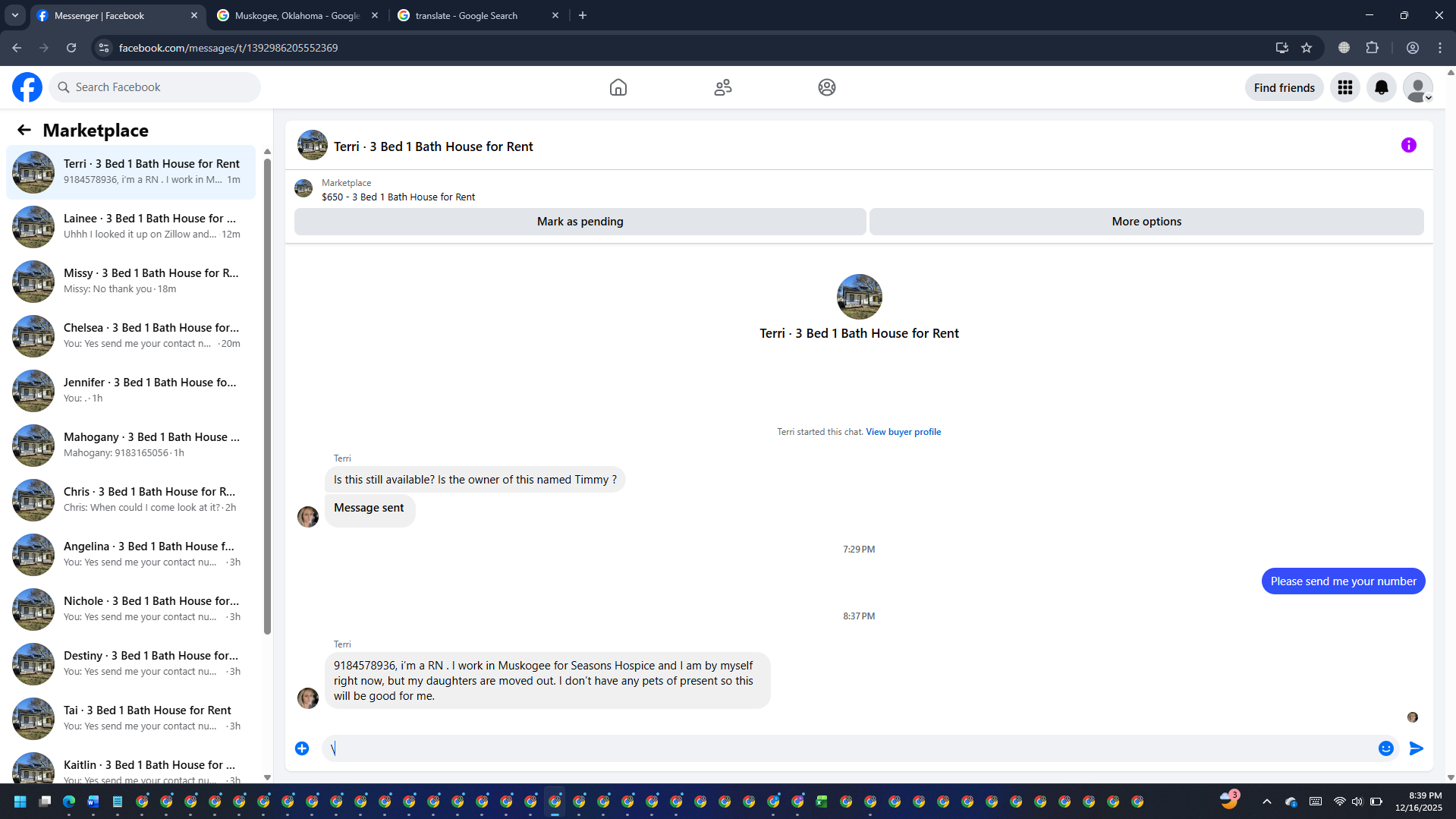Open conversation information purple icon
Image resolution: width=1456 pixels, height=819 pixels.
click(x=1409, y=145)
